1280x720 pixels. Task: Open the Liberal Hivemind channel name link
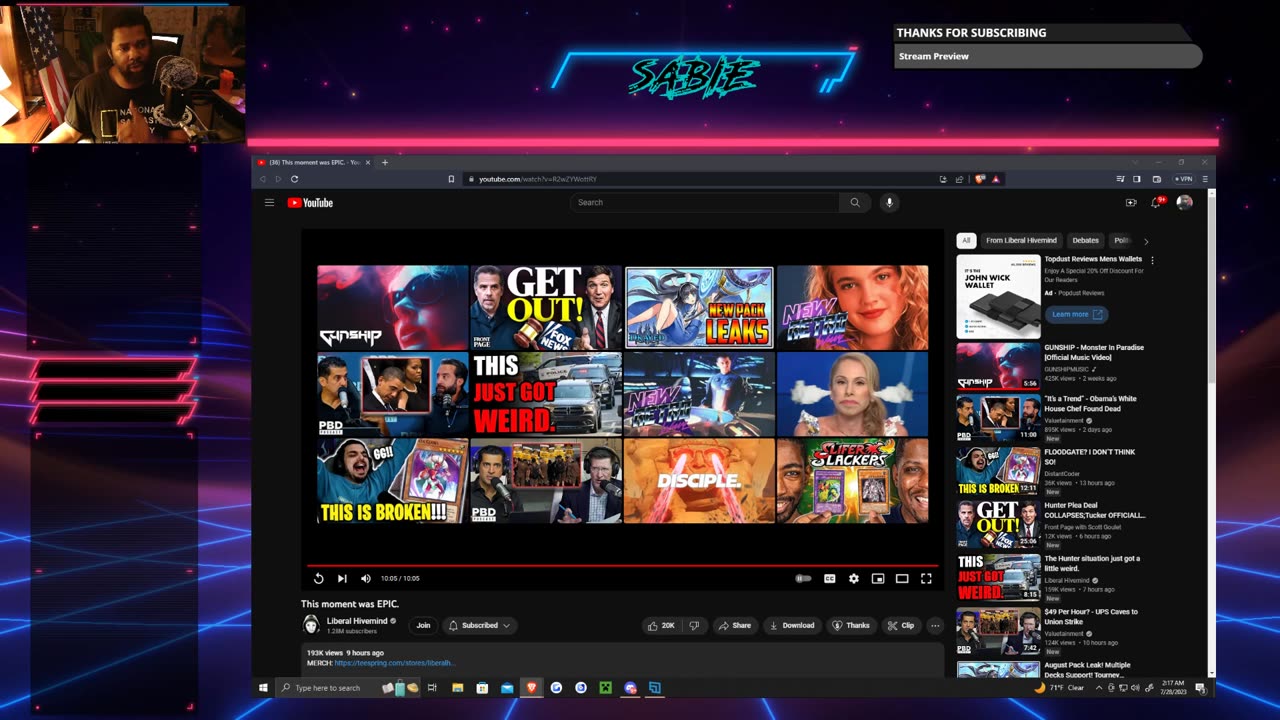[357, 621]
